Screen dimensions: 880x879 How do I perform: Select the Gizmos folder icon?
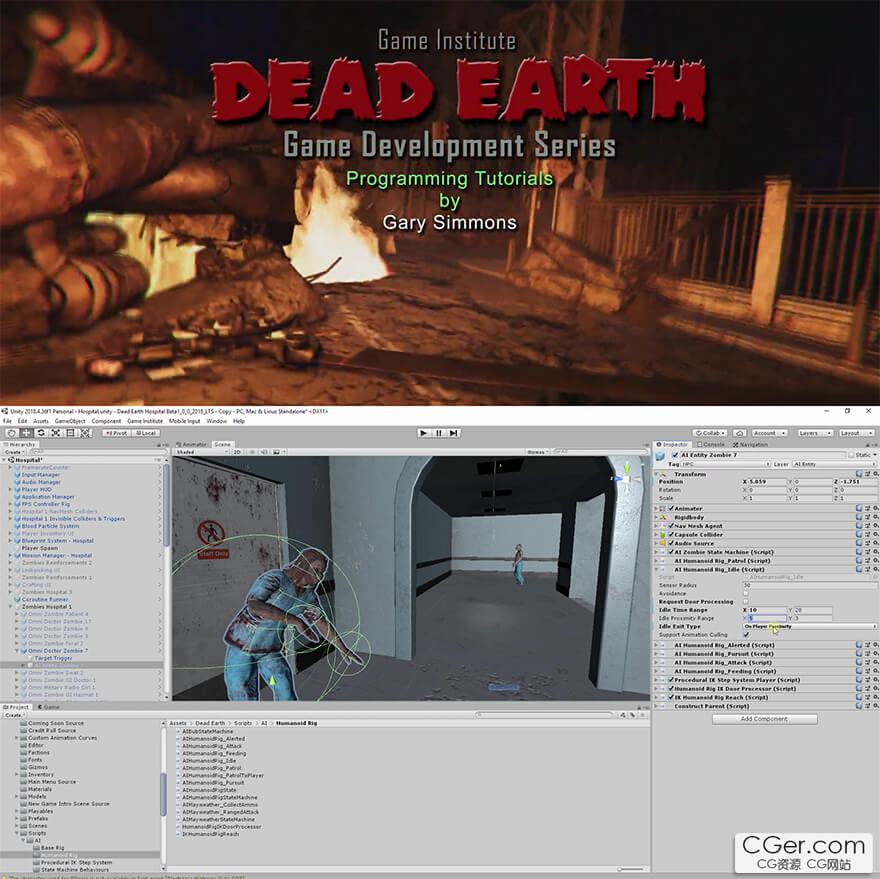24,767
